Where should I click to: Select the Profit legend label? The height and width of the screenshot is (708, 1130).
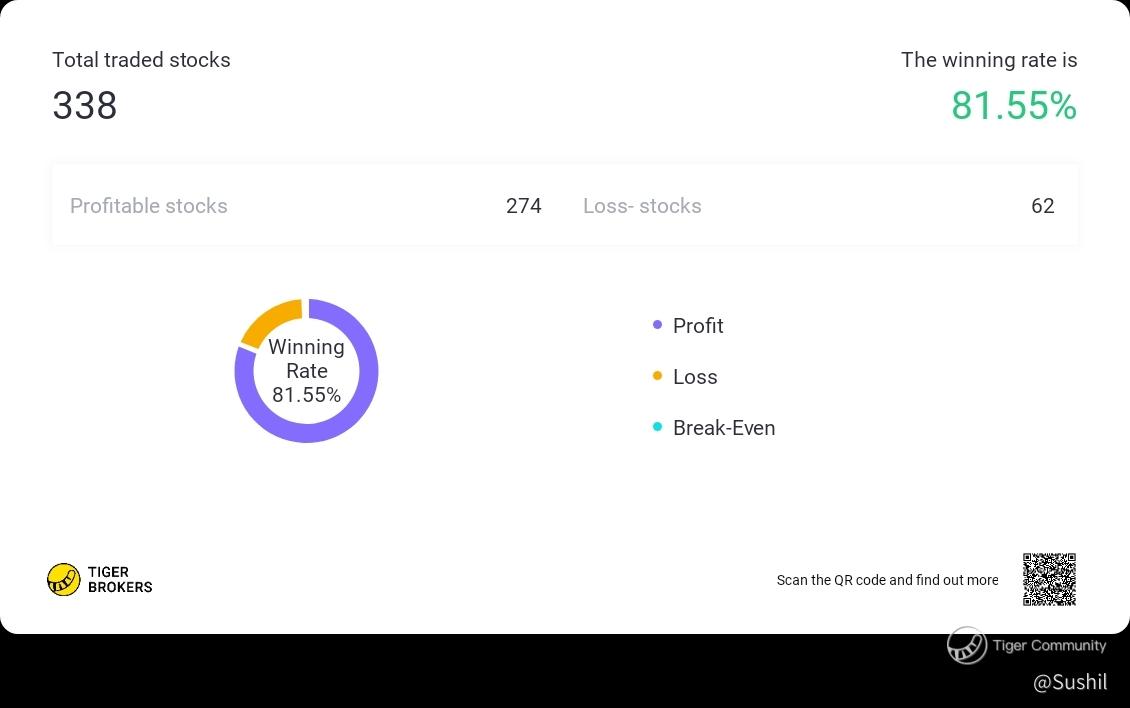pos(698,326)
